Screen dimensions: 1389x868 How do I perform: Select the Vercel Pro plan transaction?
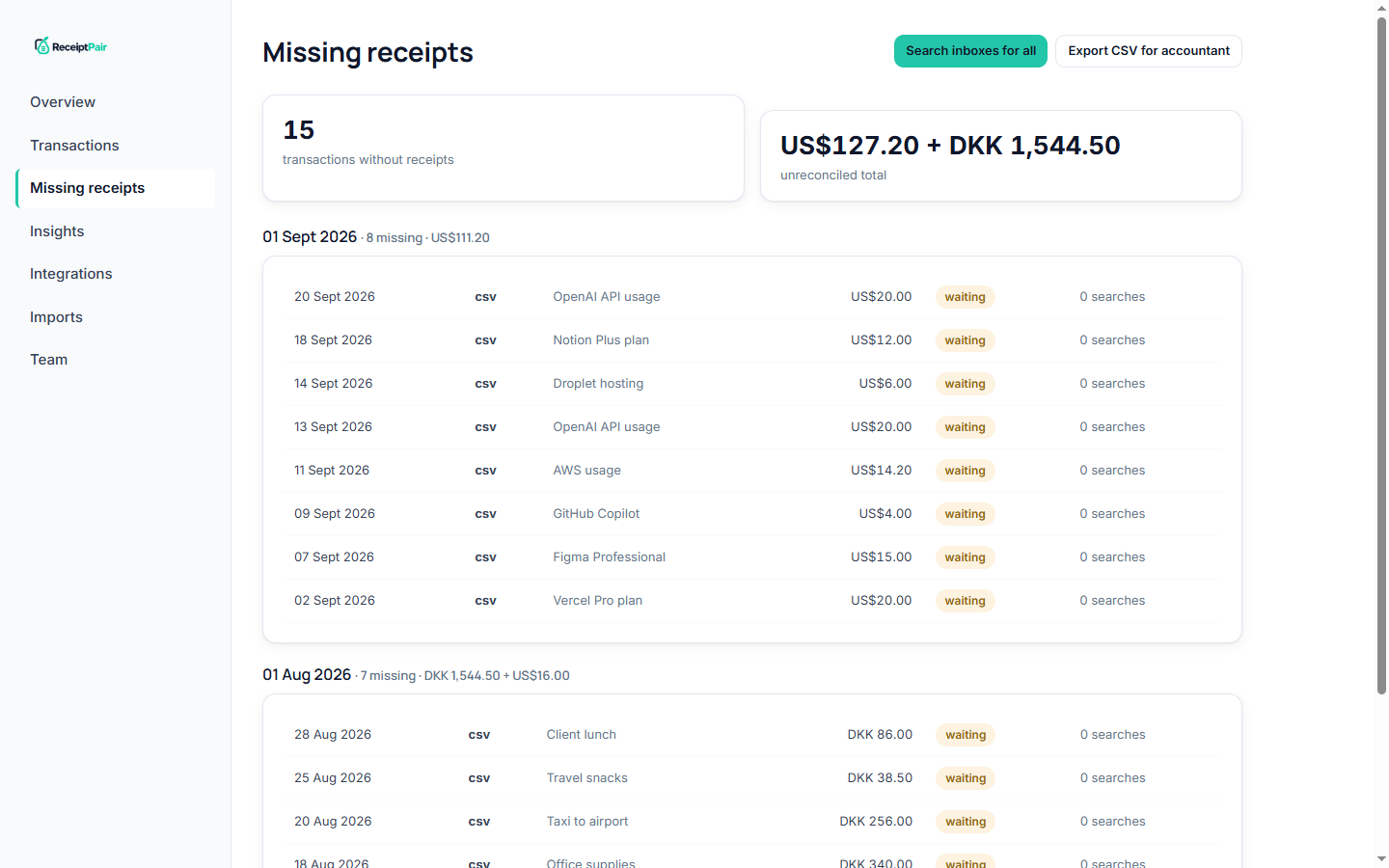coord(752,601)
